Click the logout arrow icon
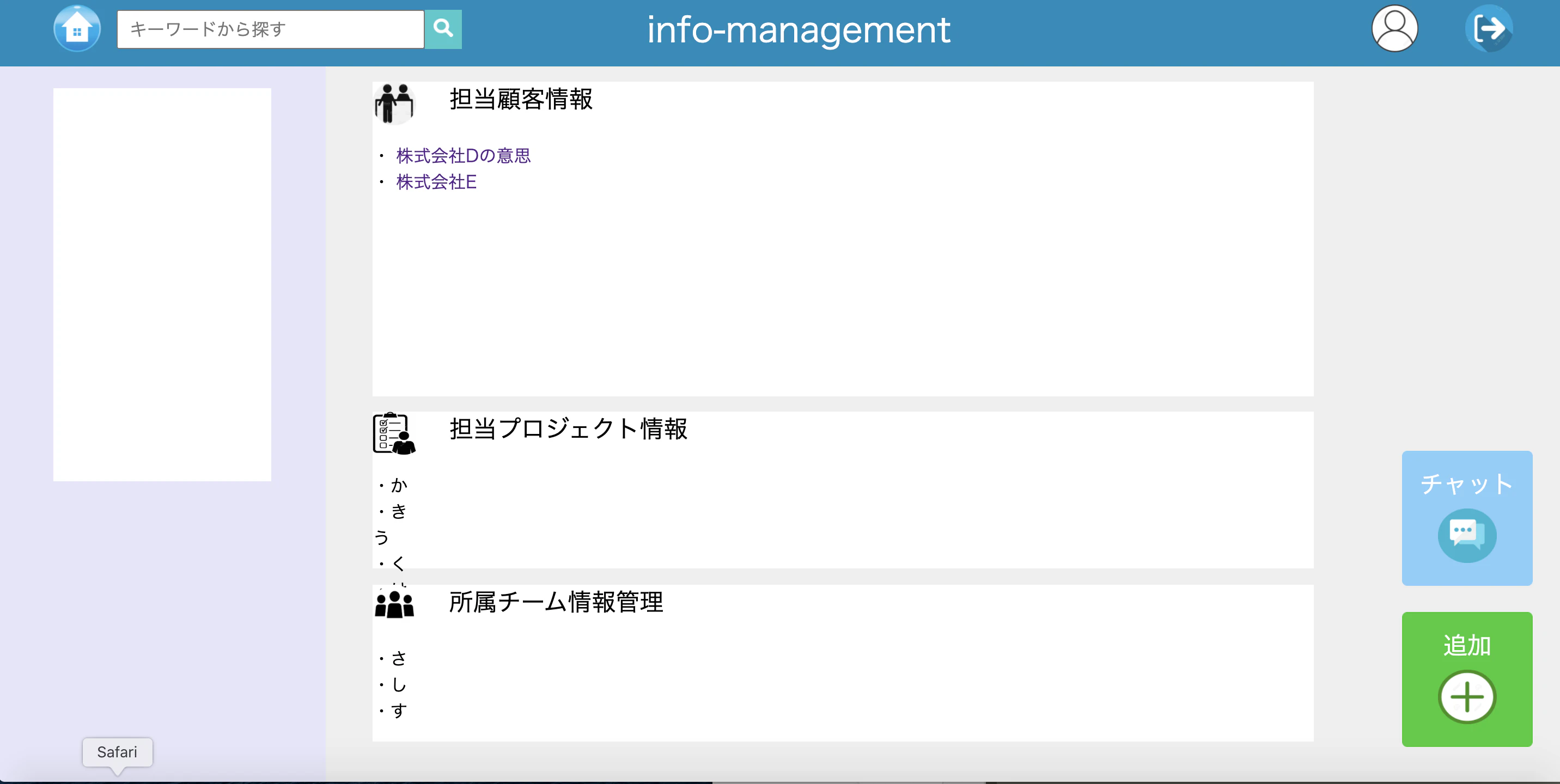1560x784 pixels. click(1490, 27)
